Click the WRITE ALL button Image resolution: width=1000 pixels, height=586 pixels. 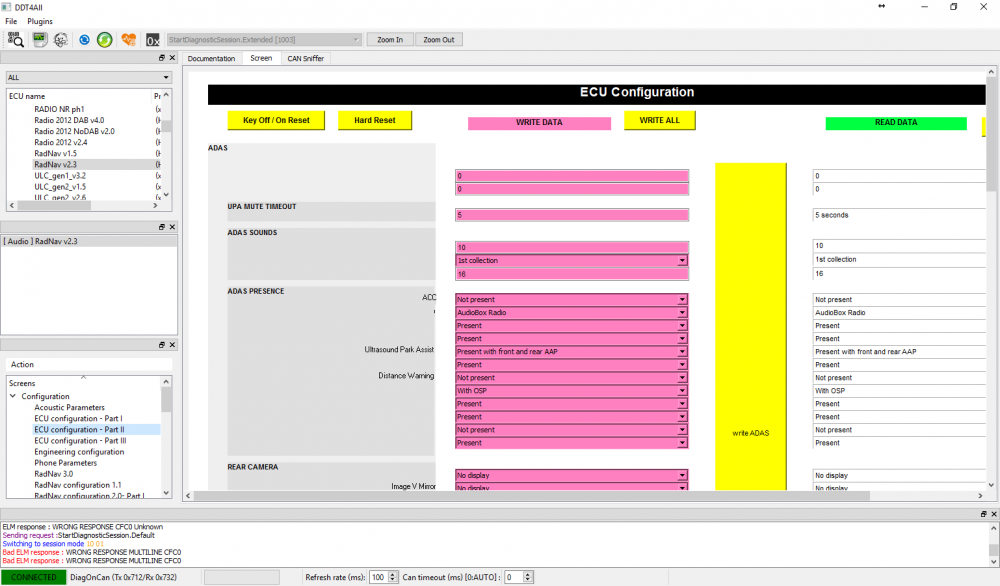659,120
